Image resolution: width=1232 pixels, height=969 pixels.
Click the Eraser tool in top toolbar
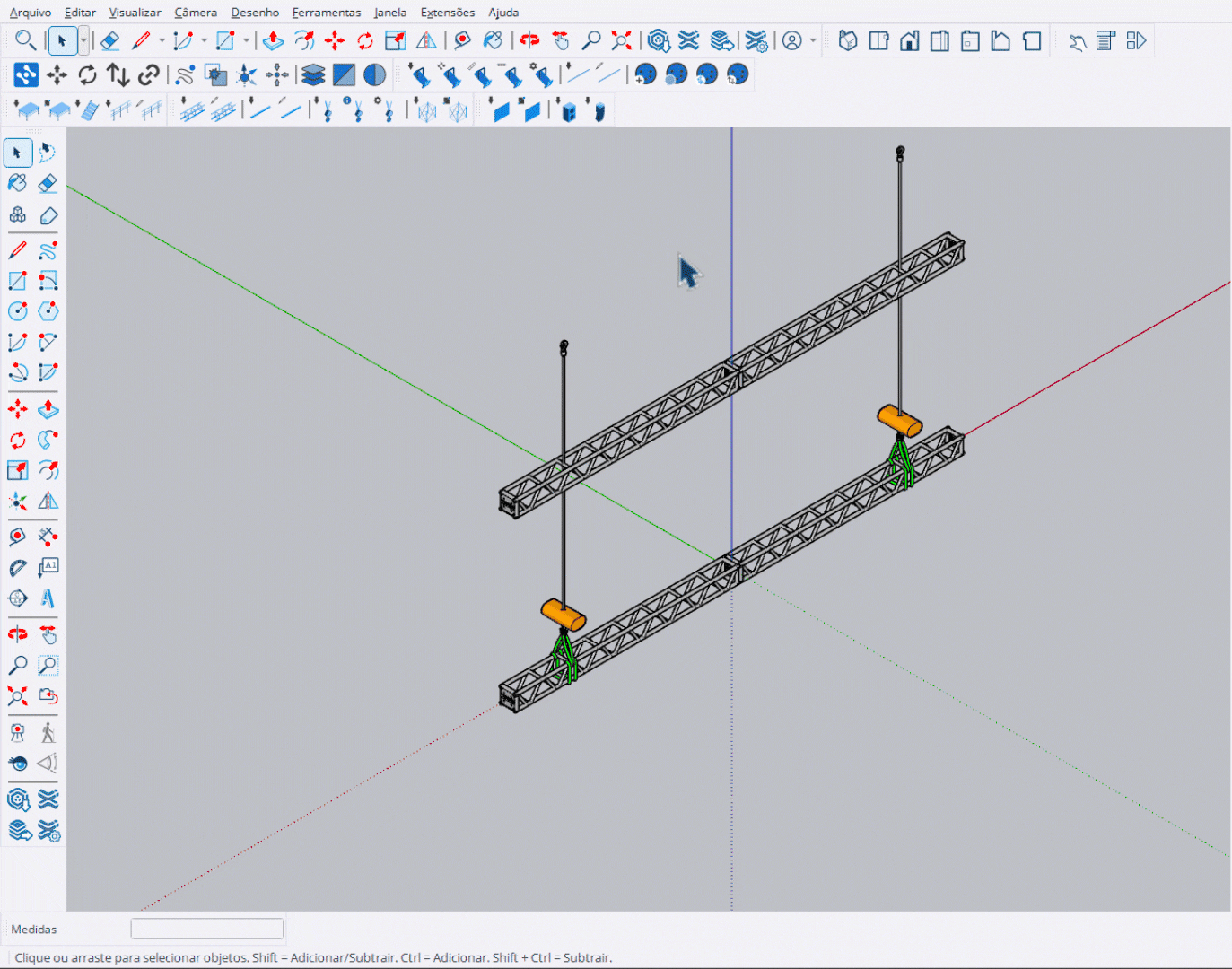[109, 41]
